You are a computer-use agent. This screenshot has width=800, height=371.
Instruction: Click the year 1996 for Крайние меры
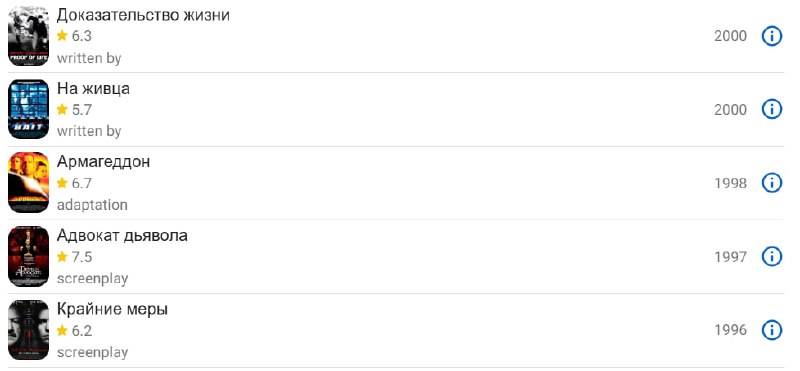730,330
